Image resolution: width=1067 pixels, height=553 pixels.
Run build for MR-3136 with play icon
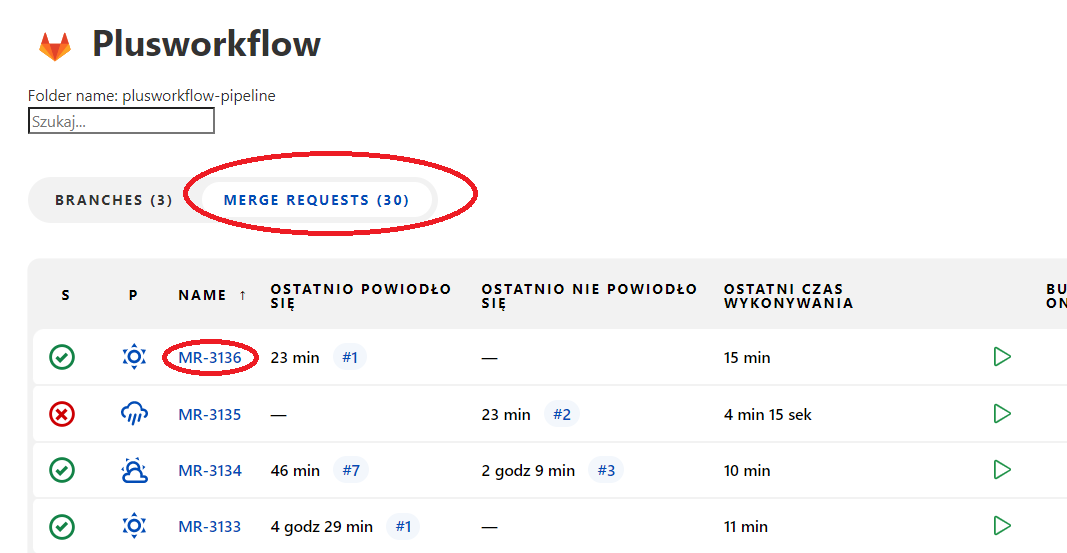[1002, 357]
